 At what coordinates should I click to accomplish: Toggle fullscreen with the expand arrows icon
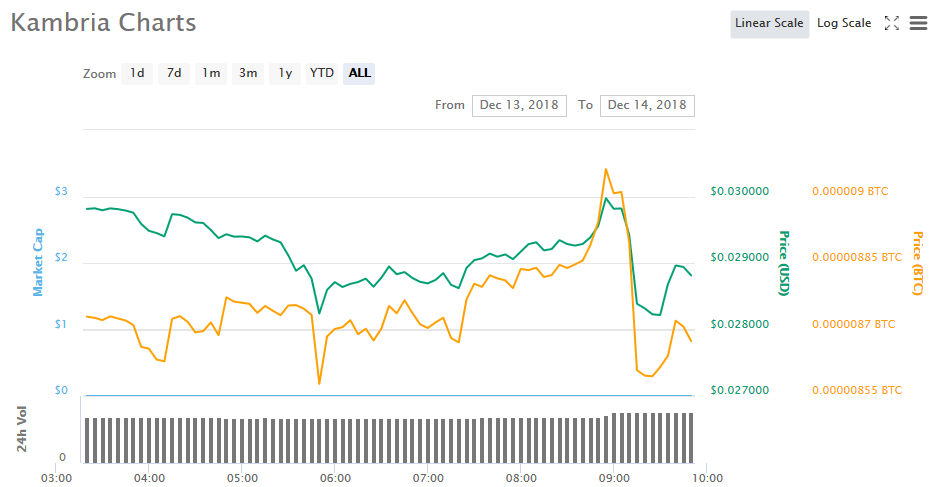click(892, 23)
